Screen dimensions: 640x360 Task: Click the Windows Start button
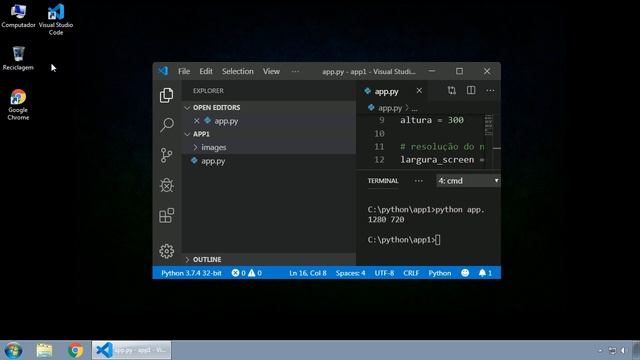(13, 350)
